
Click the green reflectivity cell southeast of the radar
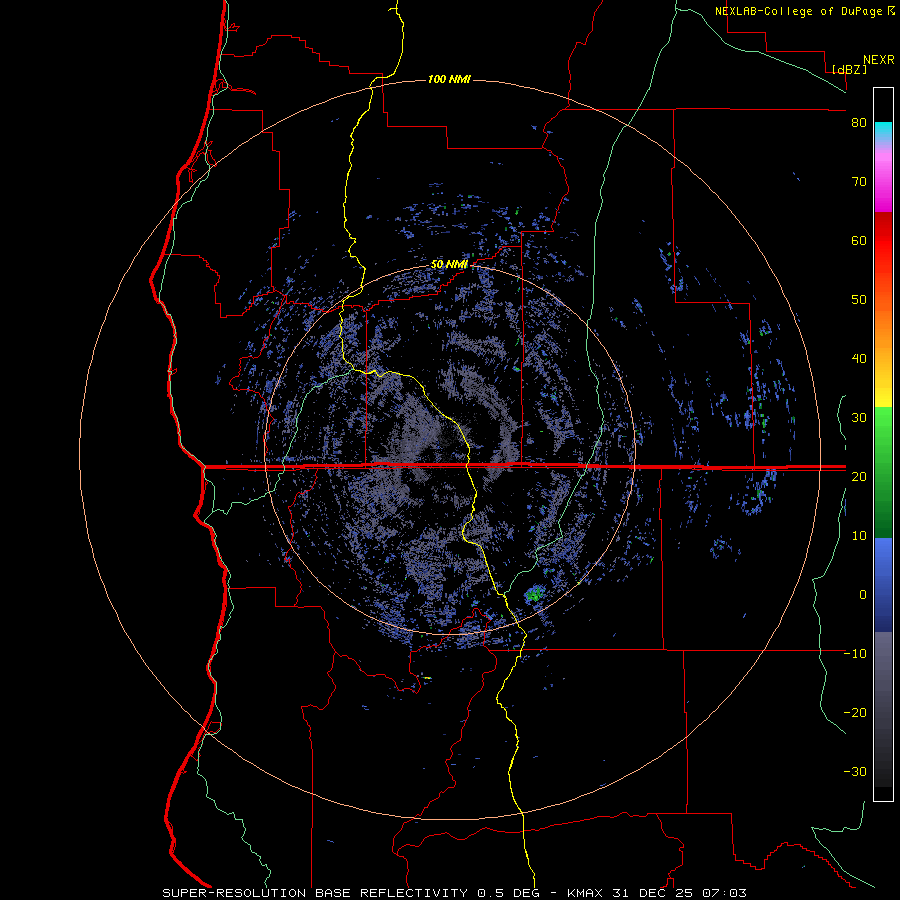pos(534,593)
